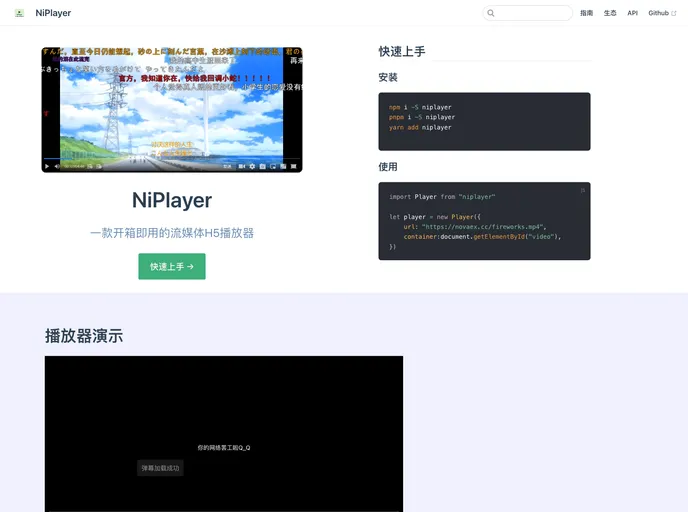
Task: Open the 指南 navigation item
Action: click(586, 13)
